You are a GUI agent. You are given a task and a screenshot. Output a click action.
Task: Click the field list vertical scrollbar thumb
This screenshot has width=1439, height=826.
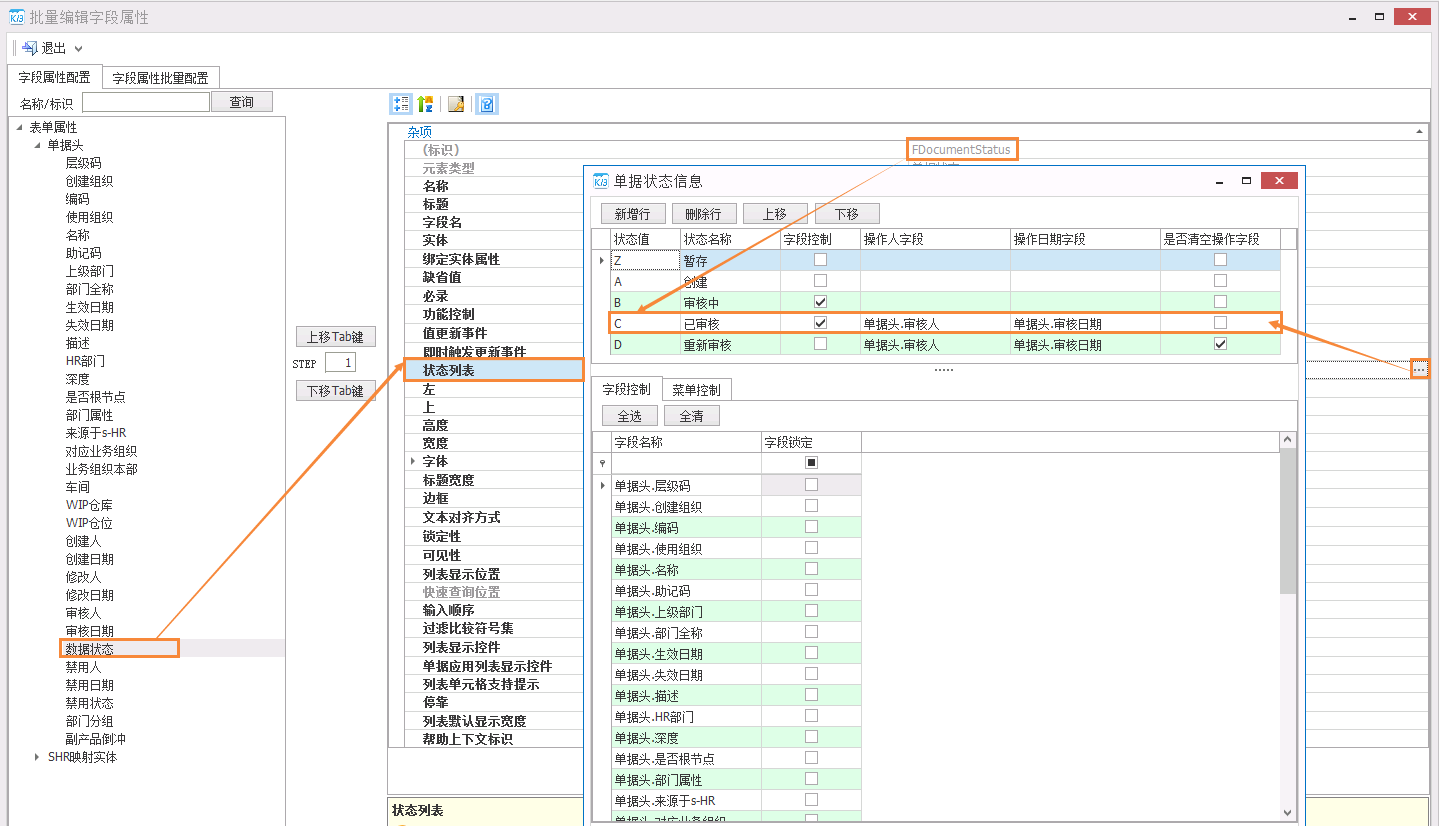coord(1288,520)
